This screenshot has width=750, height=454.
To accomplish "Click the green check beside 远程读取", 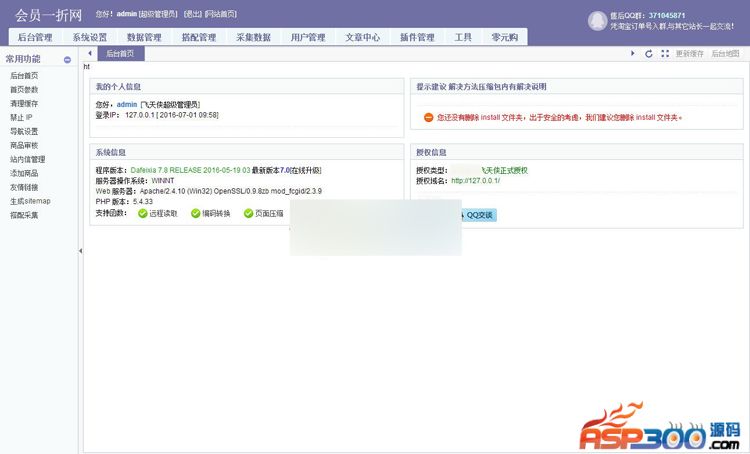I will [x=143, y=213].
